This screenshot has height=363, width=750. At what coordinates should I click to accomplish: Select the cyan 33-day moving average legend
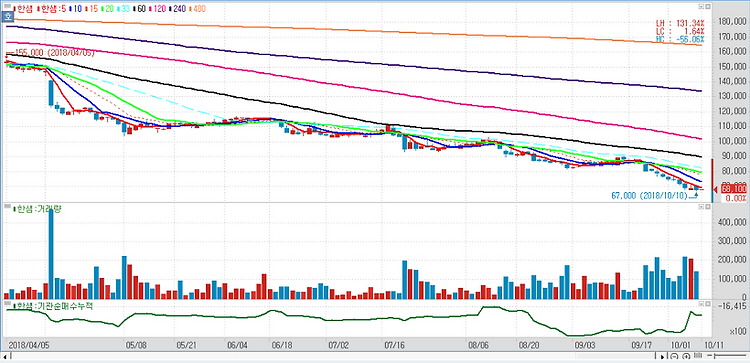click(x=123, y=9)
